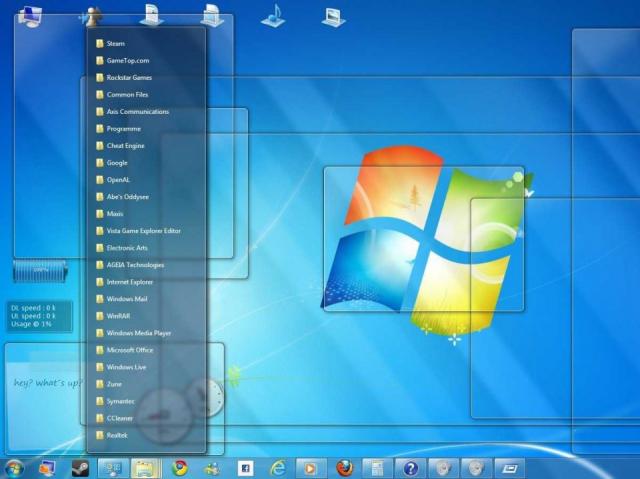640x479 pixels.
Task: Open Vista Game Explorer Editor folder
Action: tap(138, 231)
